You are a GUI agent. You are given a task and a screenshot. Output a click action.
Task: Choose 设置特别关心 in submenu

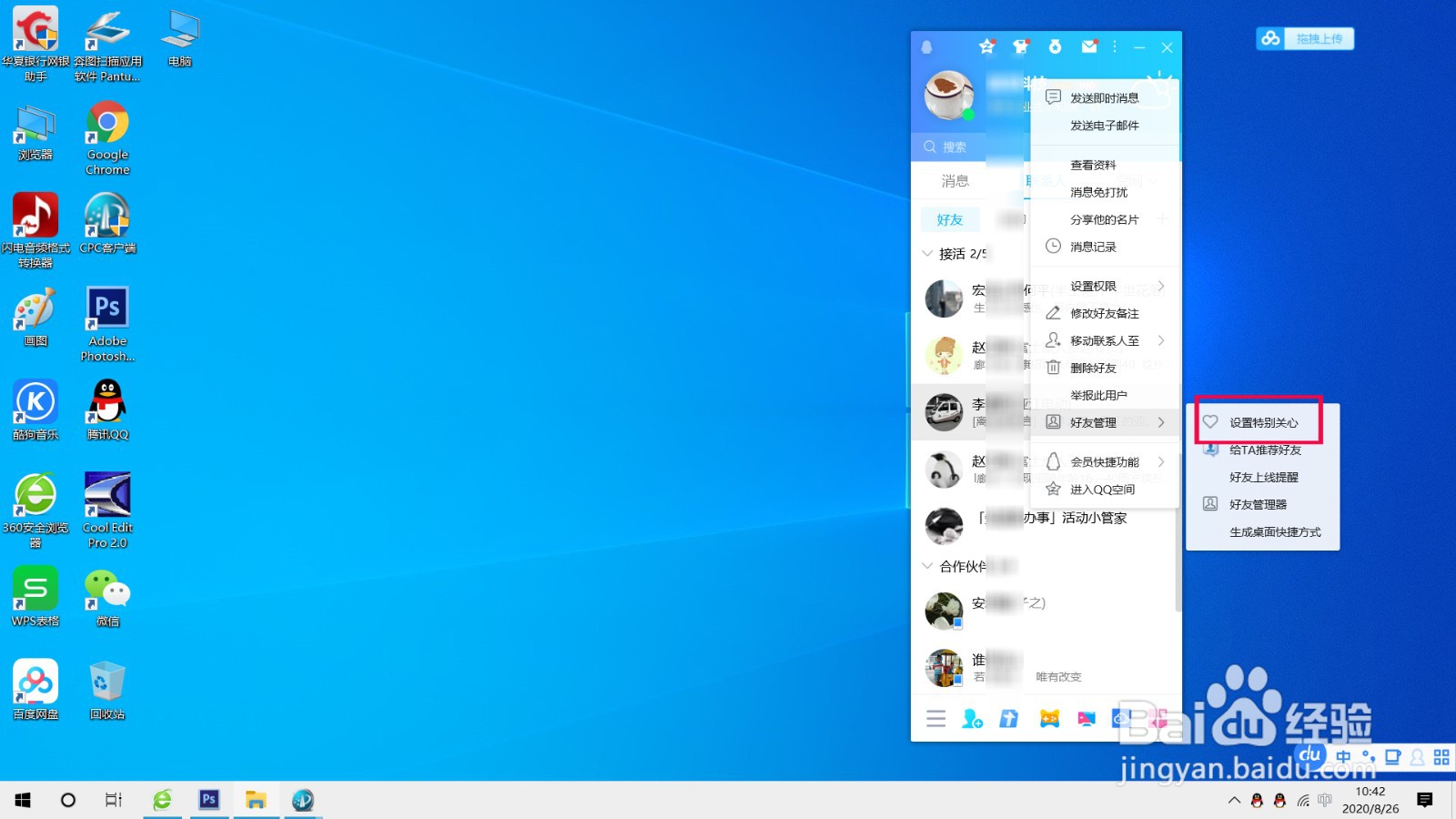coord(1262,422)
